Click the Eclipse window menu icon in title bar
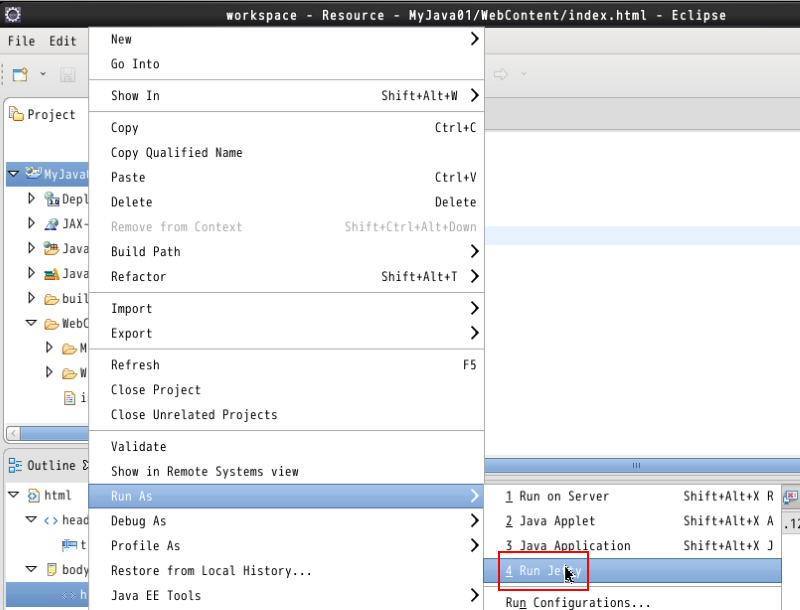This screenshot has width=800, height=610. [x=13, y=15]
